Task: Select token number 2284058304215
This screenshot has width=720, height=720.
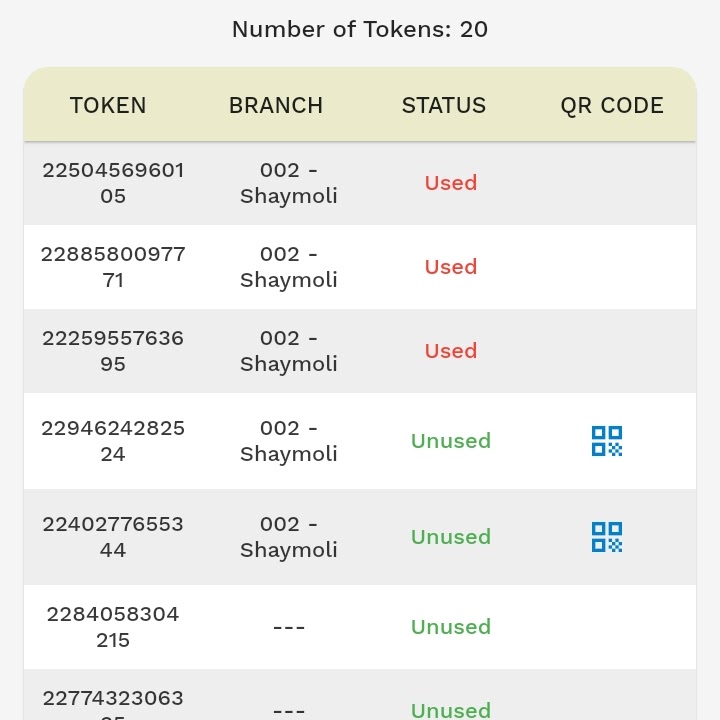Action: pos(113,627)
